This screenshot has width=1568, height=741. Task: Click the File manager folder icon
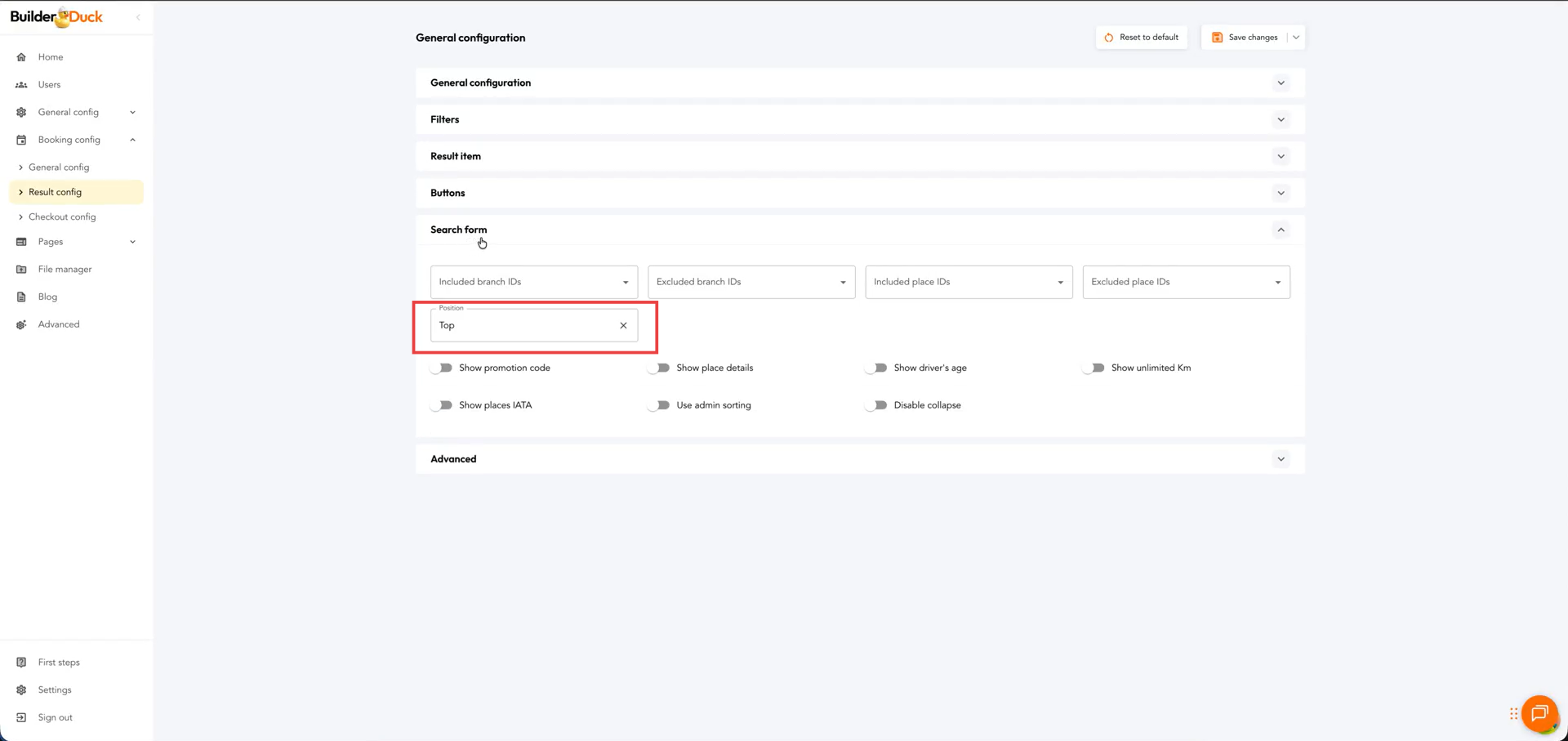click(x=21, y=270)
